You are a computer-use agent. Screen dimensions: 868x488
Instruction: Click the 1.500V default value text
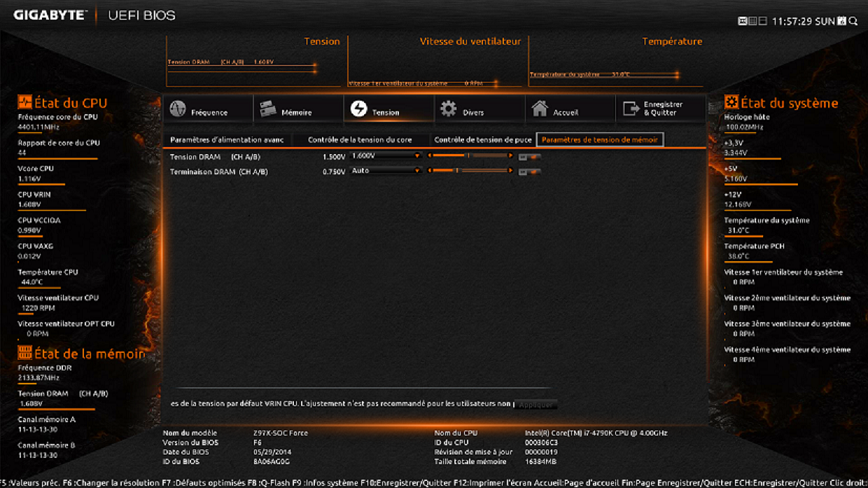(x=334, y=157)
